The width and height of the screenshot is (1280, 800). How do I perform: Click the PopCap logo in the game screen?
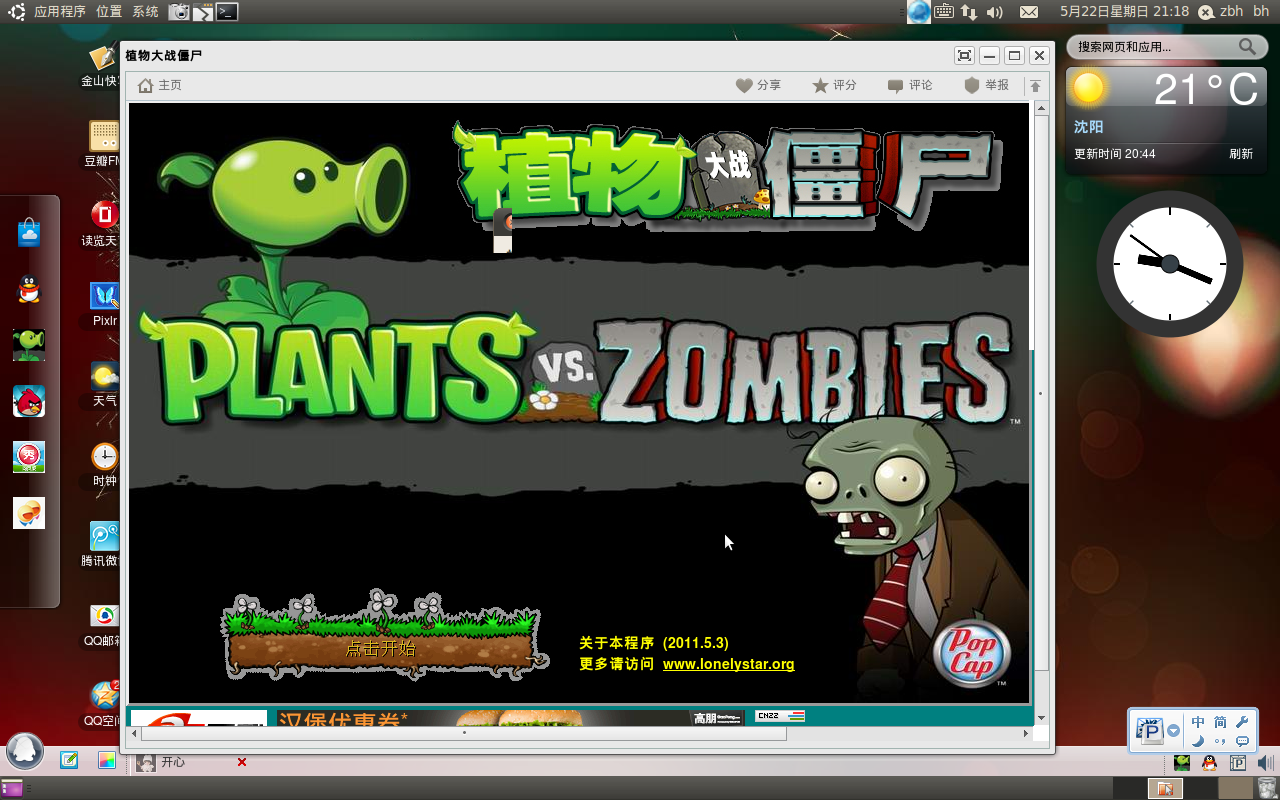[971, 653]
